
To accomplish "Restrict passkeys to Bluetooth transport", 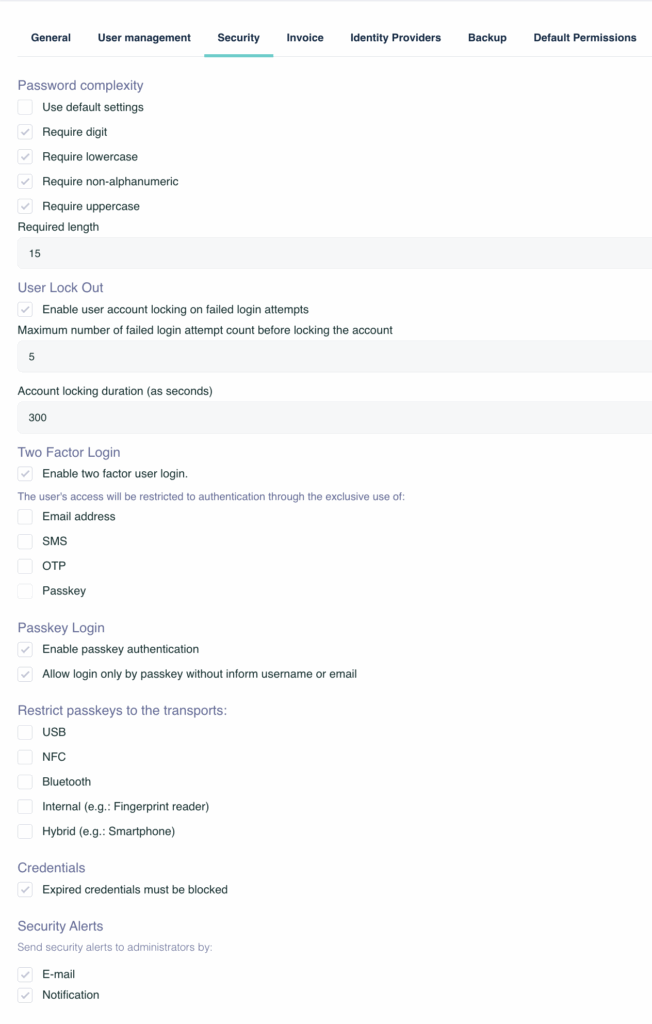I will coord(26,782).
